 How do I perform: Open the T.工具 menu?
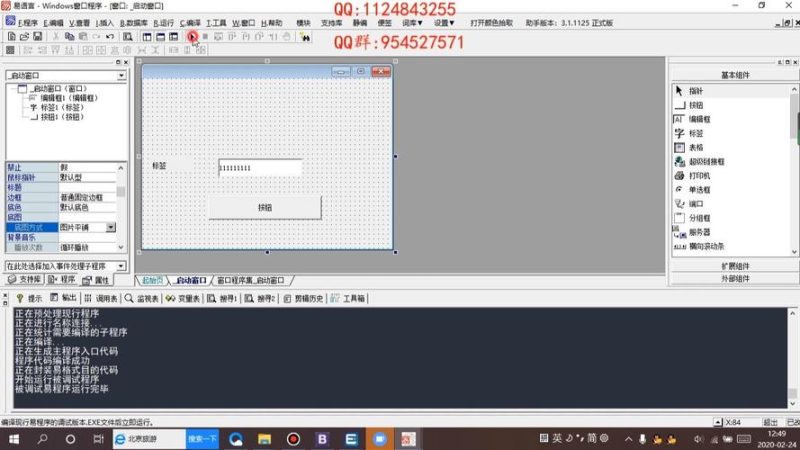tap(216, 23)
